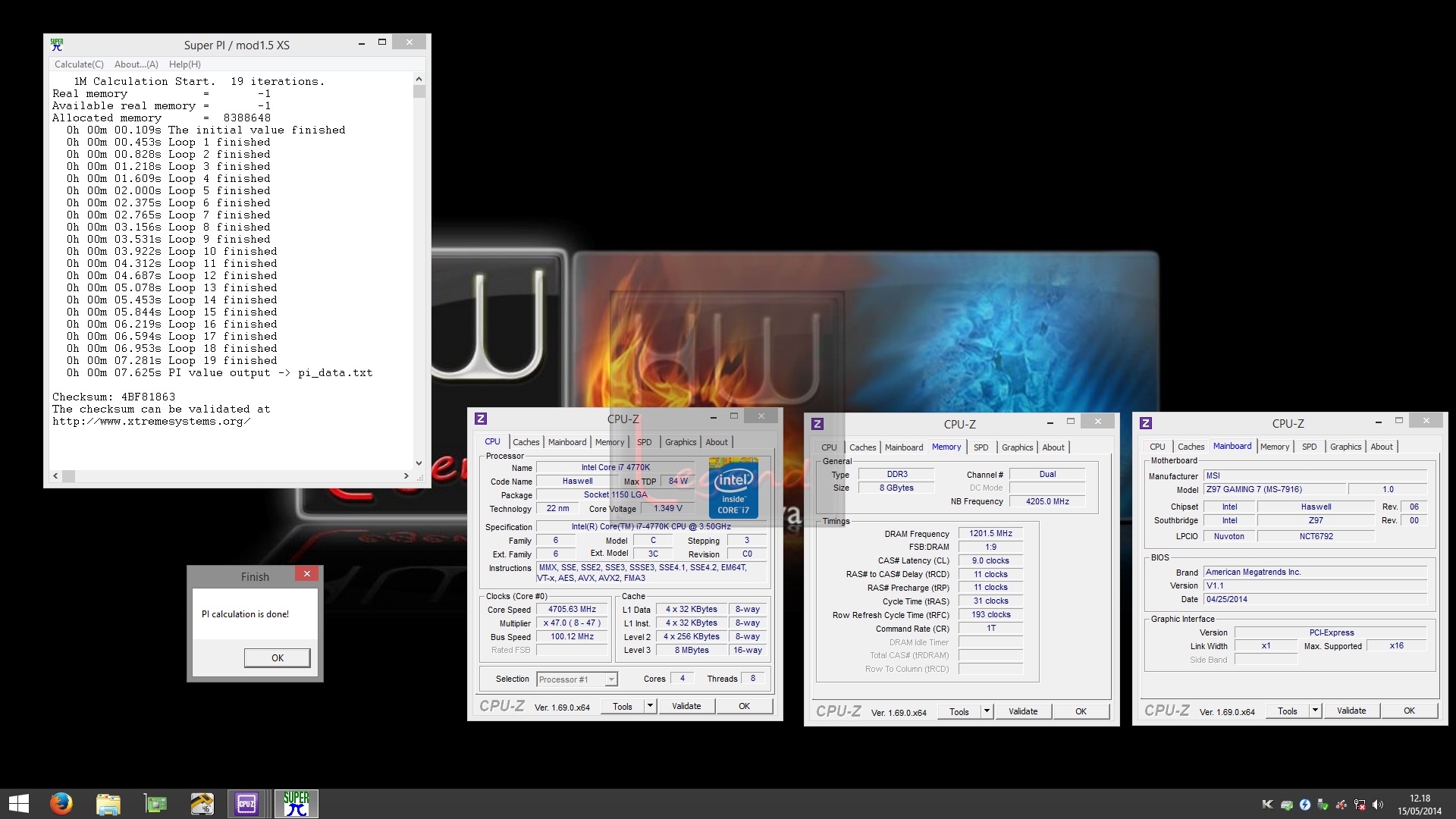The width and height of the screenshot is (1456, 819).
Task: Click Validate in the Memory CPU-Z window
Action: click(x=1023, y=711)
